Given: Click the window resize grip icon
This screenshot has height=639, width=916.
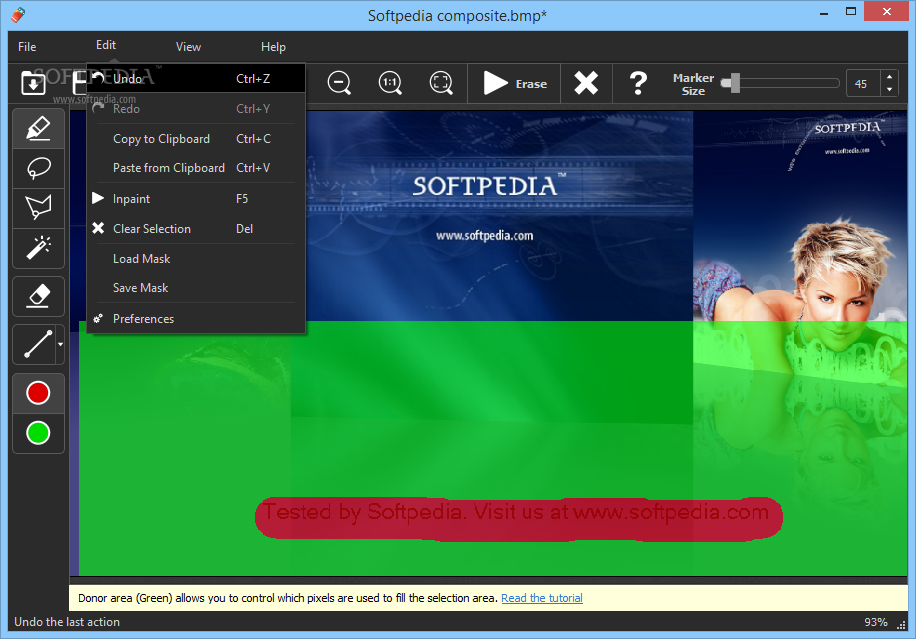Looking at the screenshot, I should [x=902, y=625].
